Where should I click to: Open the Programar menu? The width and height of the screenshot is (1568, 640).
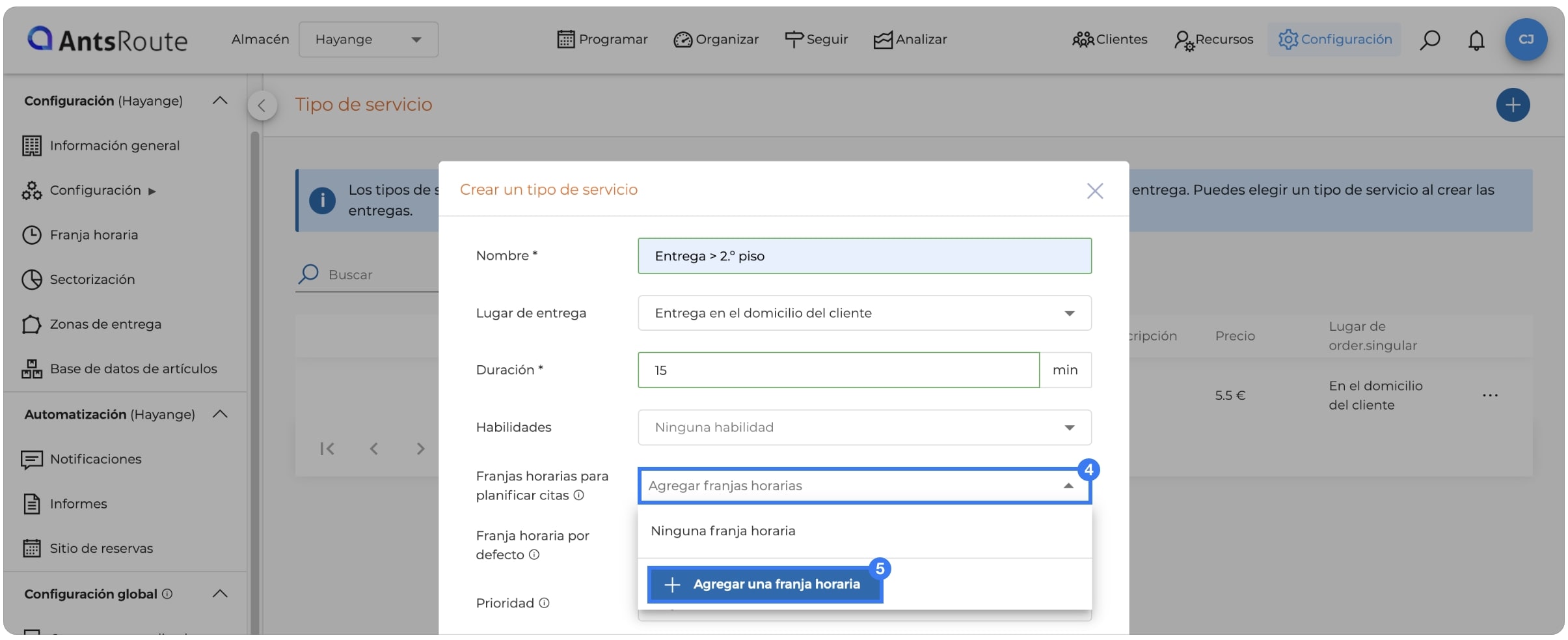pos(602,39)
